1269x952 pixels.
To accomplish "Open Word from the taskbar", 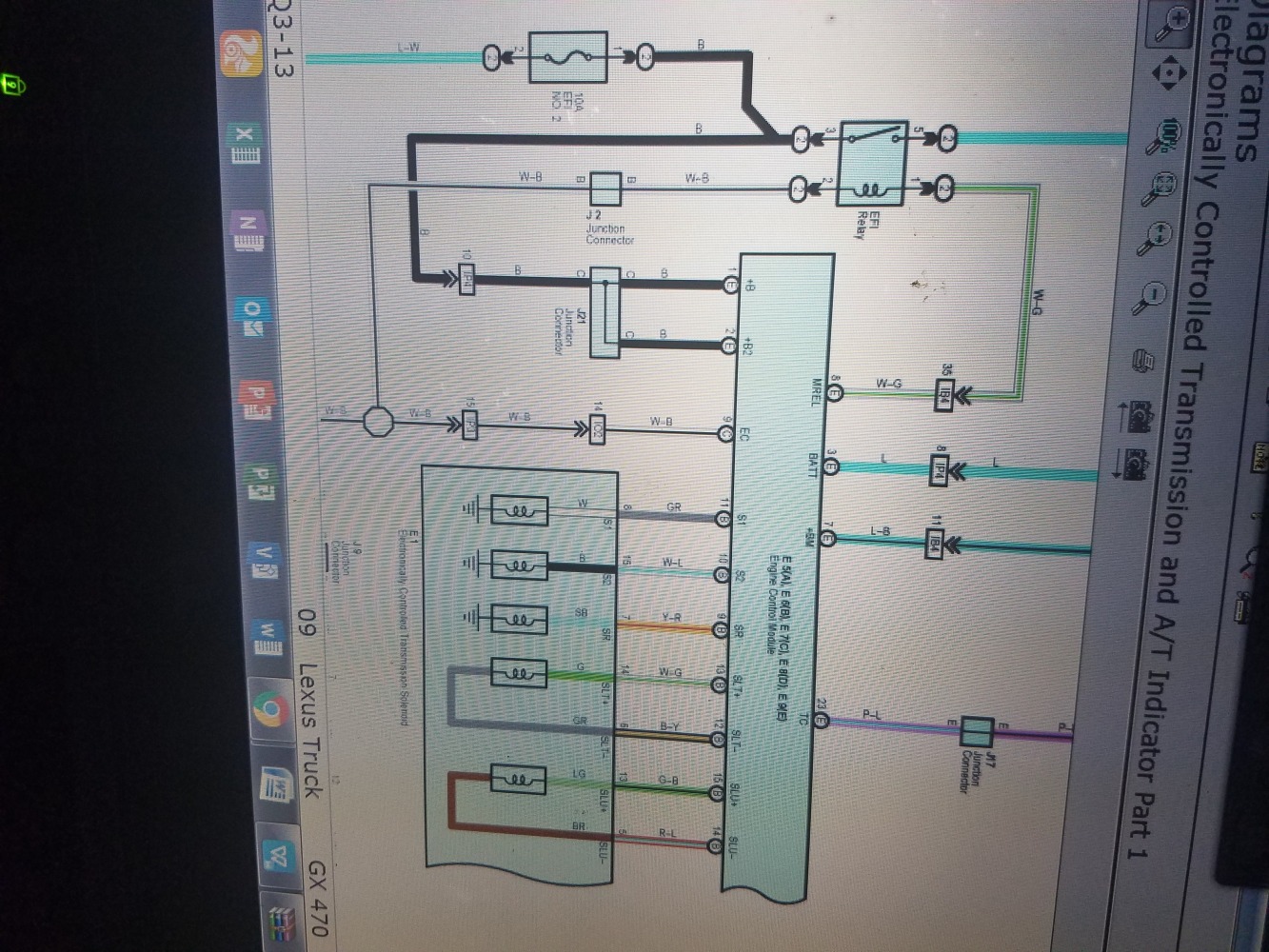I will (268, 637).
